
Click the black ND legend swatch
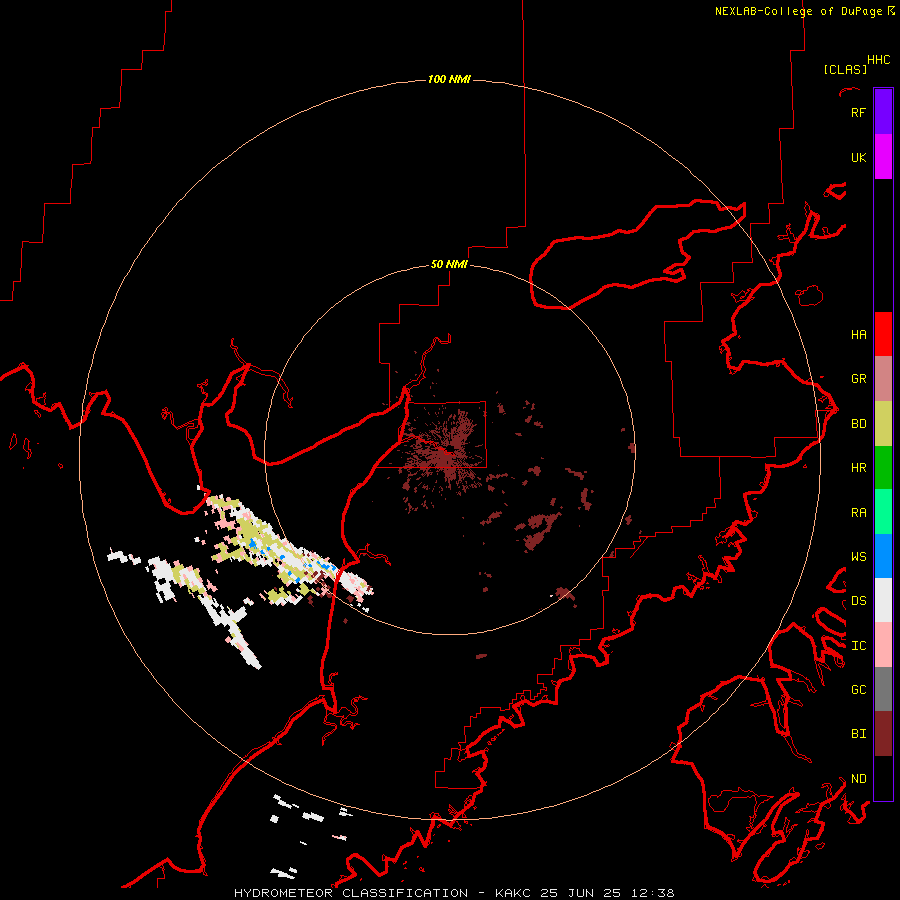click(883, 778)
